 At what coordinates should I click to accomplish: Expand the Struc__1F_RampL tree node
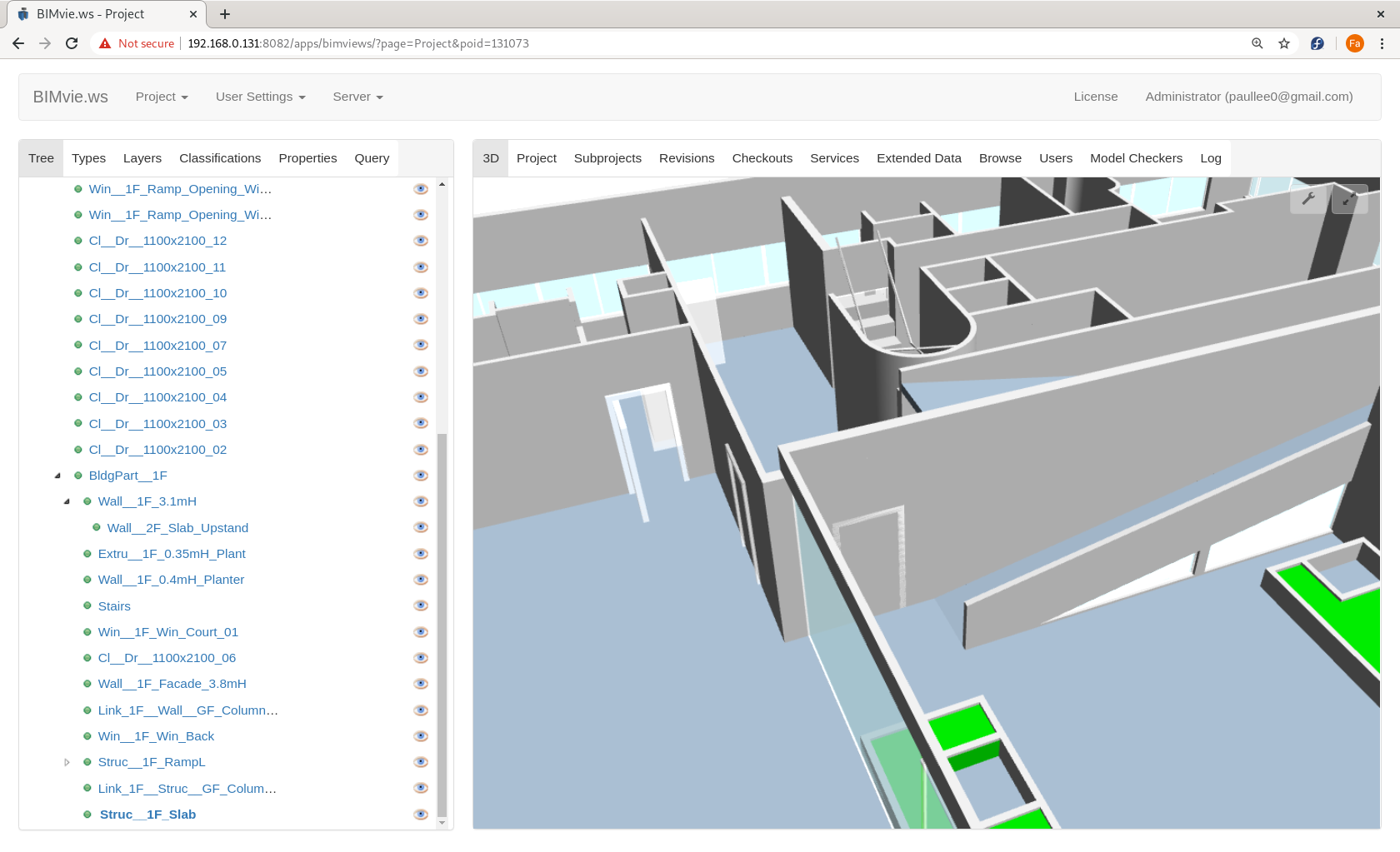pyautogui.click(x=67, y=762)
